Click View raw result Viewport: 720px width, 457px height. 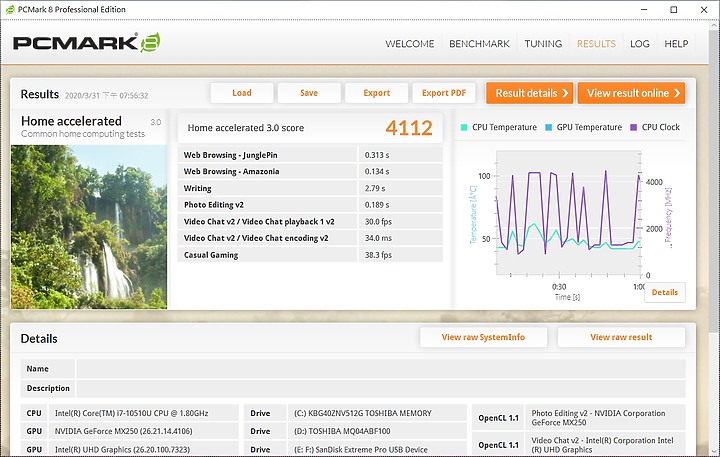621,337
